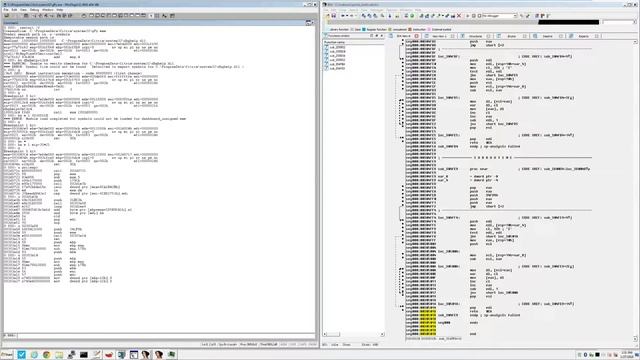Switch to the Imports tab

pyautogui.click(x=547, y=36)
